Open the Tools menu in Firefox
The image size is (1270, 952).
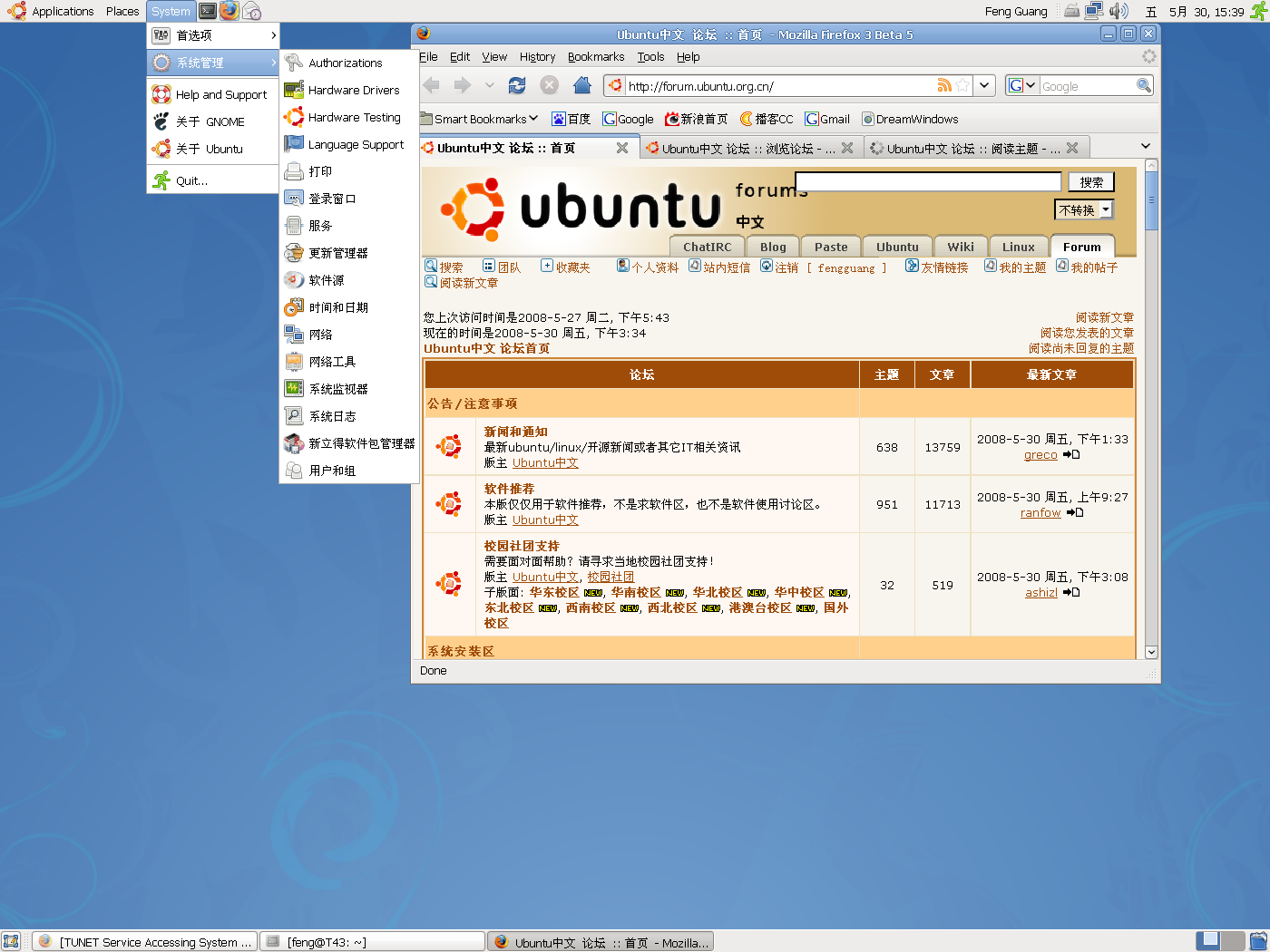click(650, 56)
